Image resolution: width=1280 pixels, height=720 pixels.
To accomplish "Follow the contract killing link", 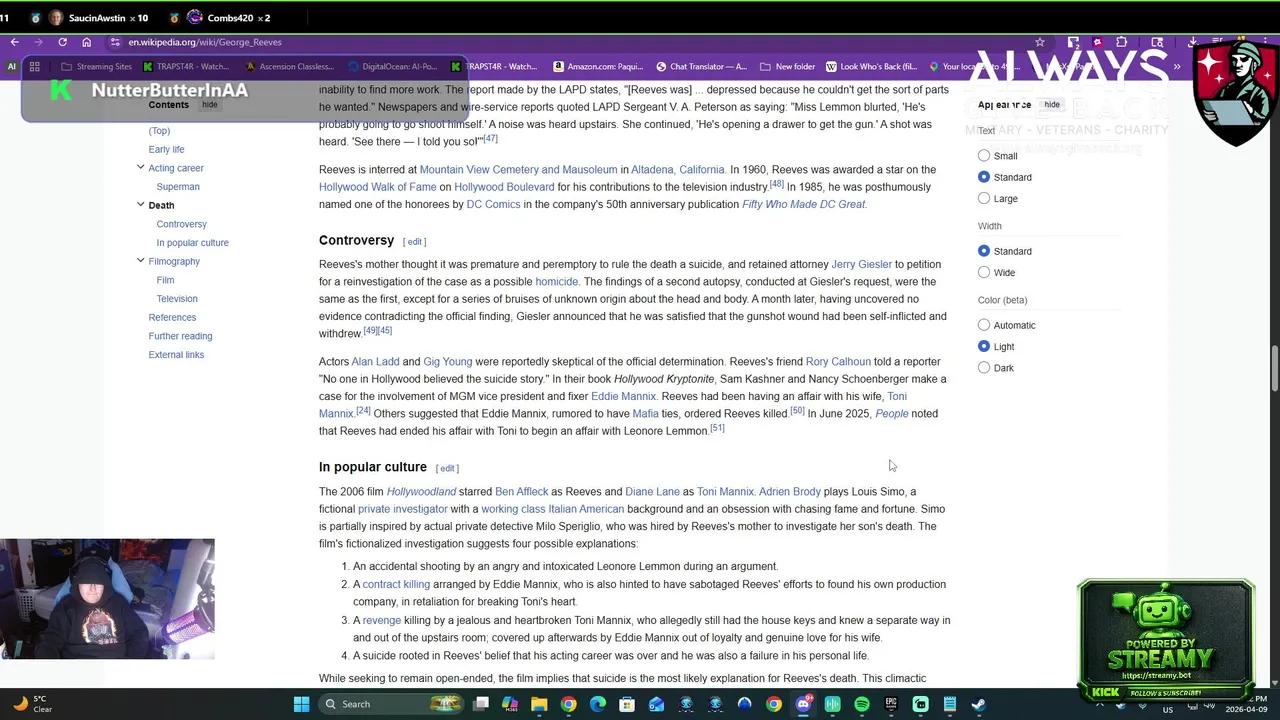I will point(396,585).
